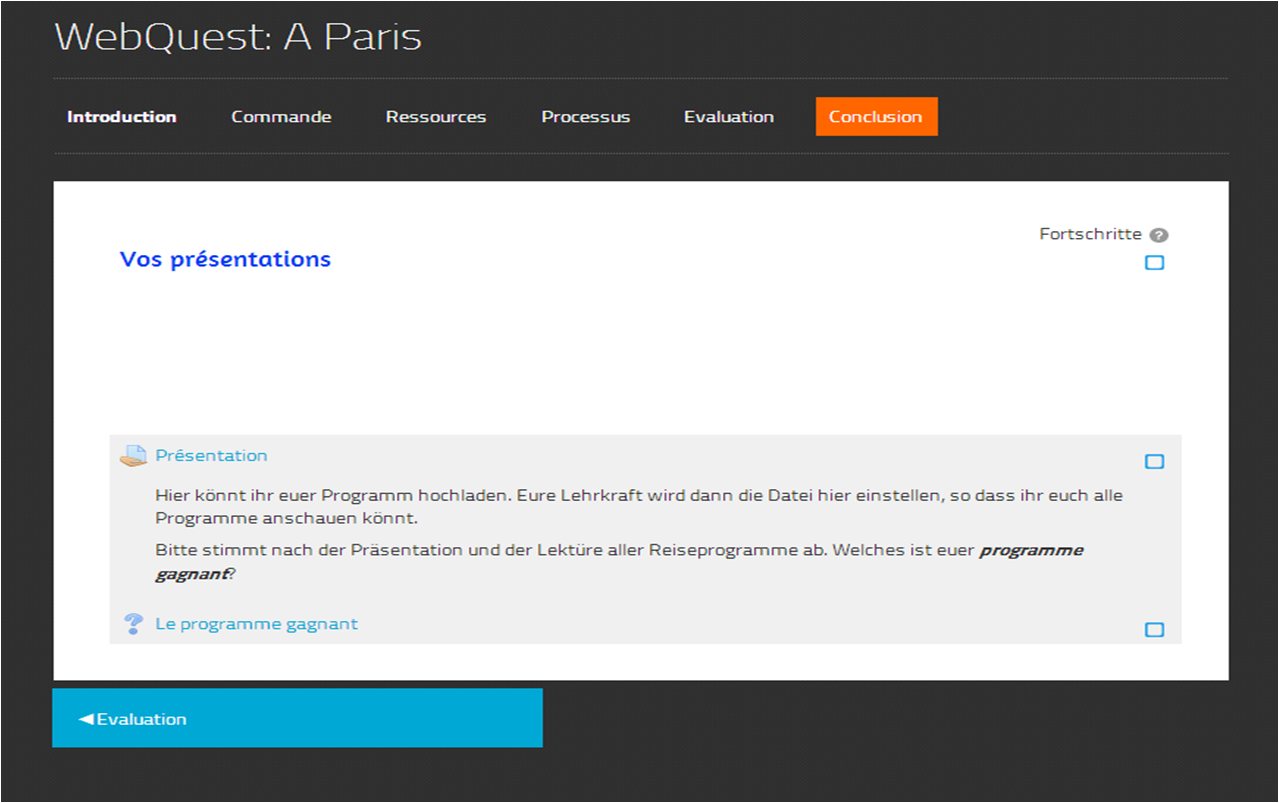Viewport: 1279px width, 803px height.
Task: Click the WebQuest: A Paris page title
Action: 238,37
